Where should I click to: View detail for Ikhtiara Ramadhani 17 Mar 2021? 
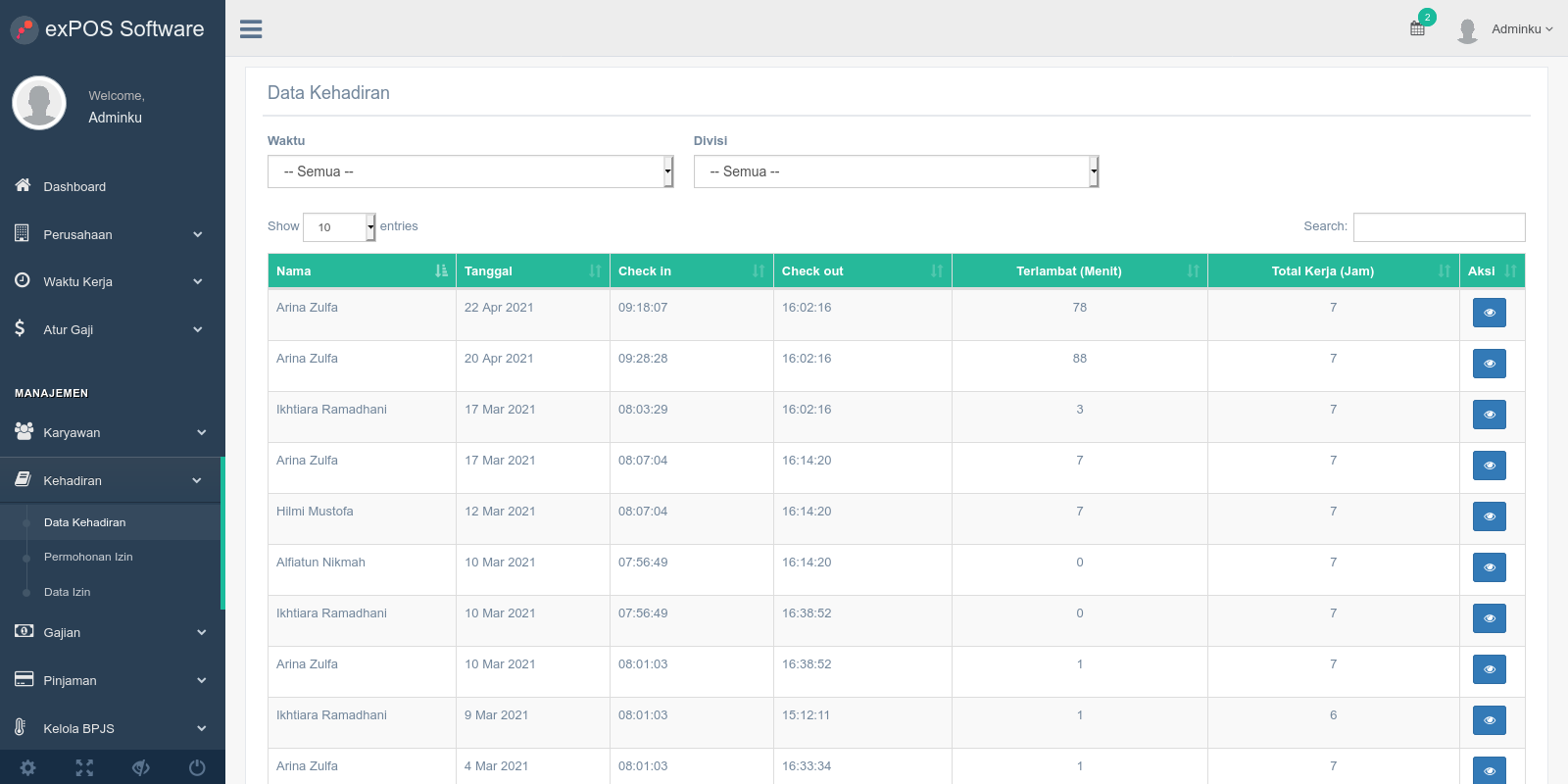1490,415
